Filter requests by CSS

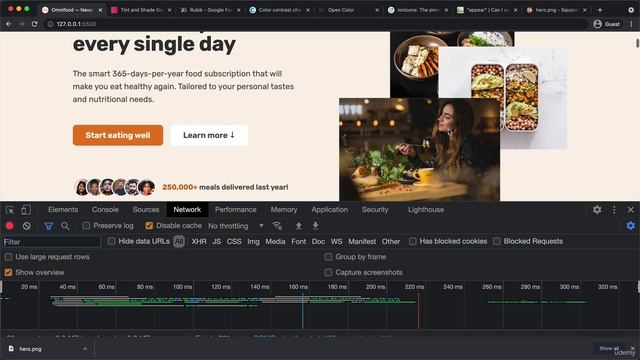(x=234, y=241)
